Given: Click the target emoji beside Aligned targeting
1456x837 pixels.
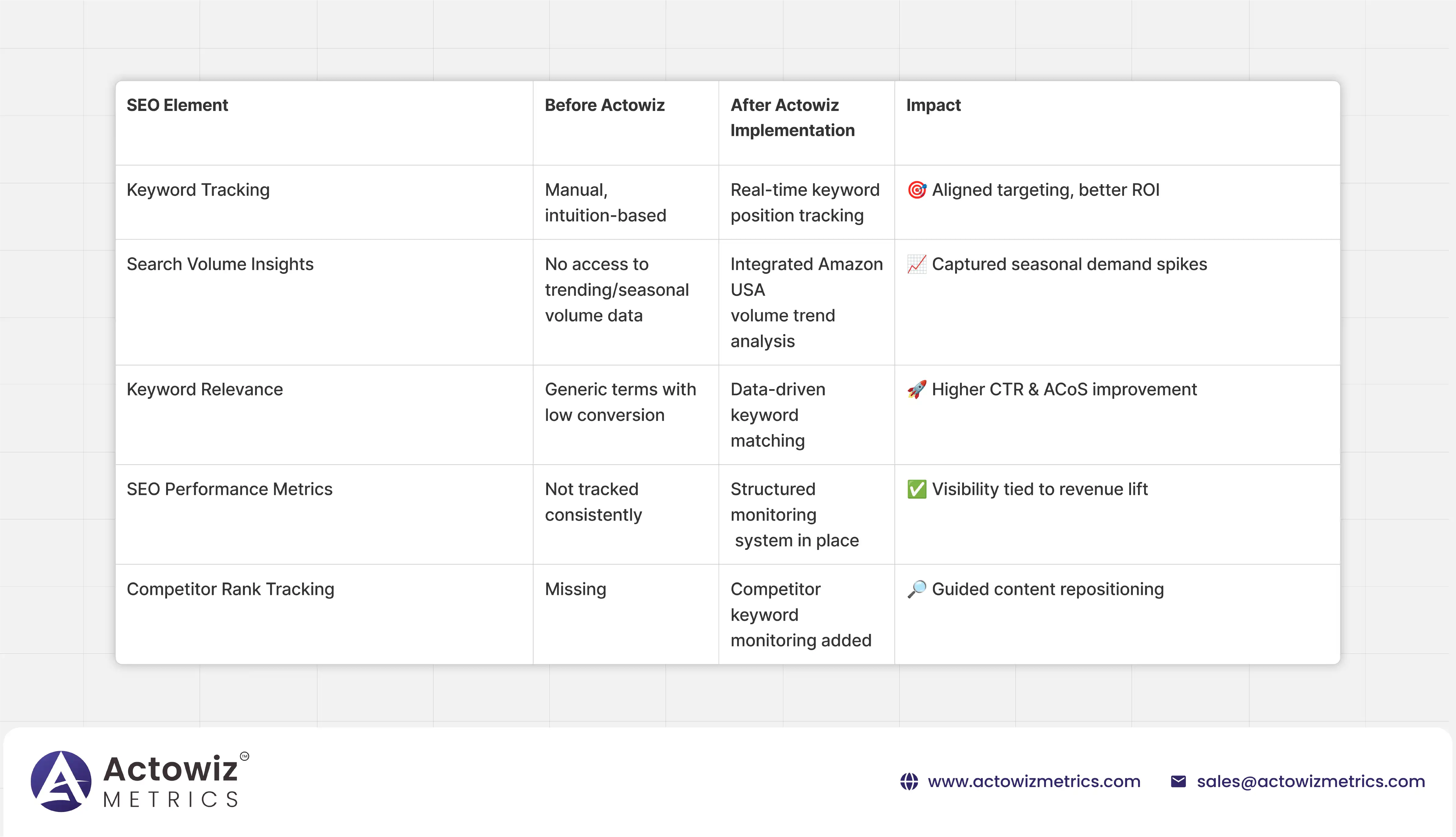Looking at the screenshot, I should 916,190.
